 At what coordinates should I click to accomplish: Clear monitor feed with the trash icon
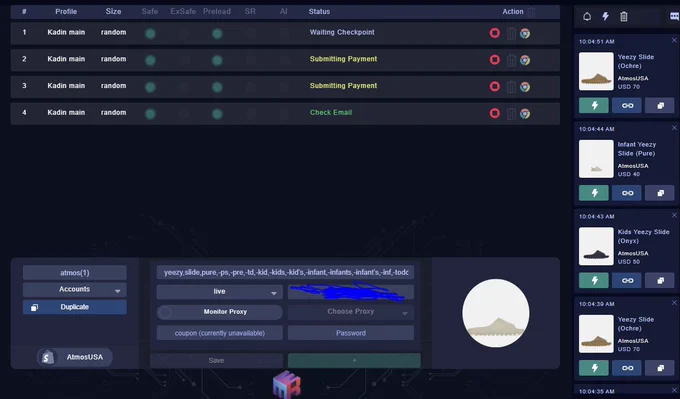pyautogui.click(x=624, y=17)
